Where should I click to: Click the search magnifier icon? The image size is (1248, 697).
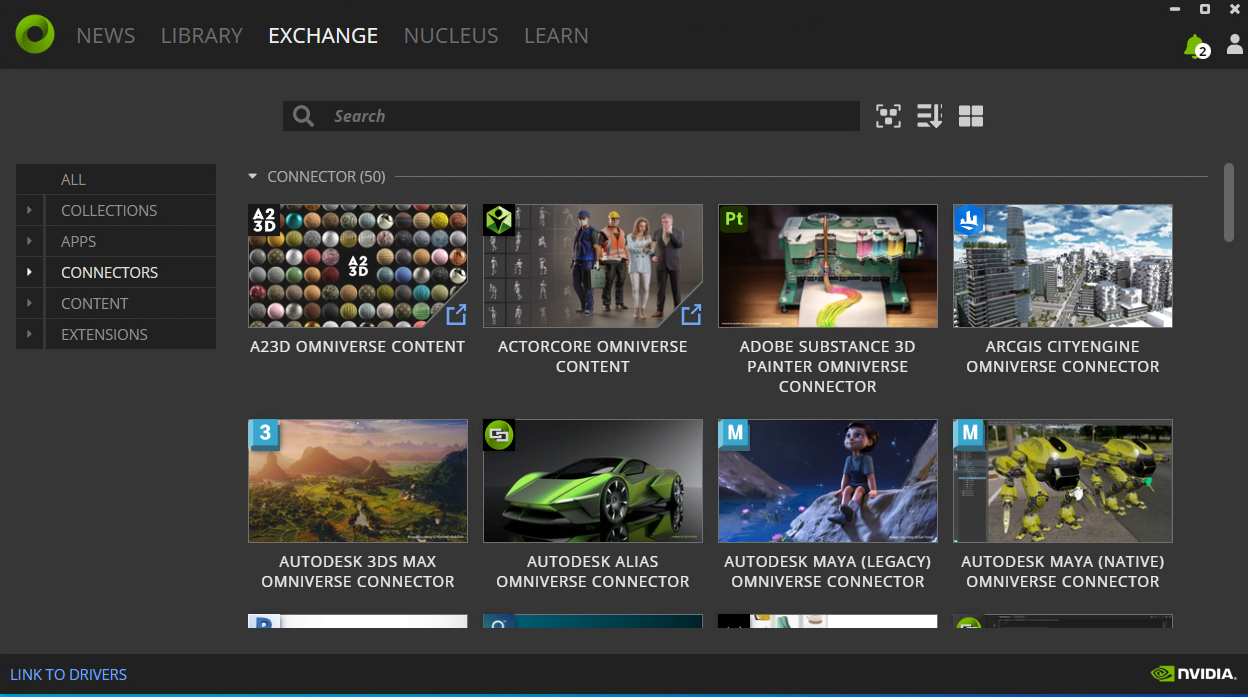[x=304, y=116]
